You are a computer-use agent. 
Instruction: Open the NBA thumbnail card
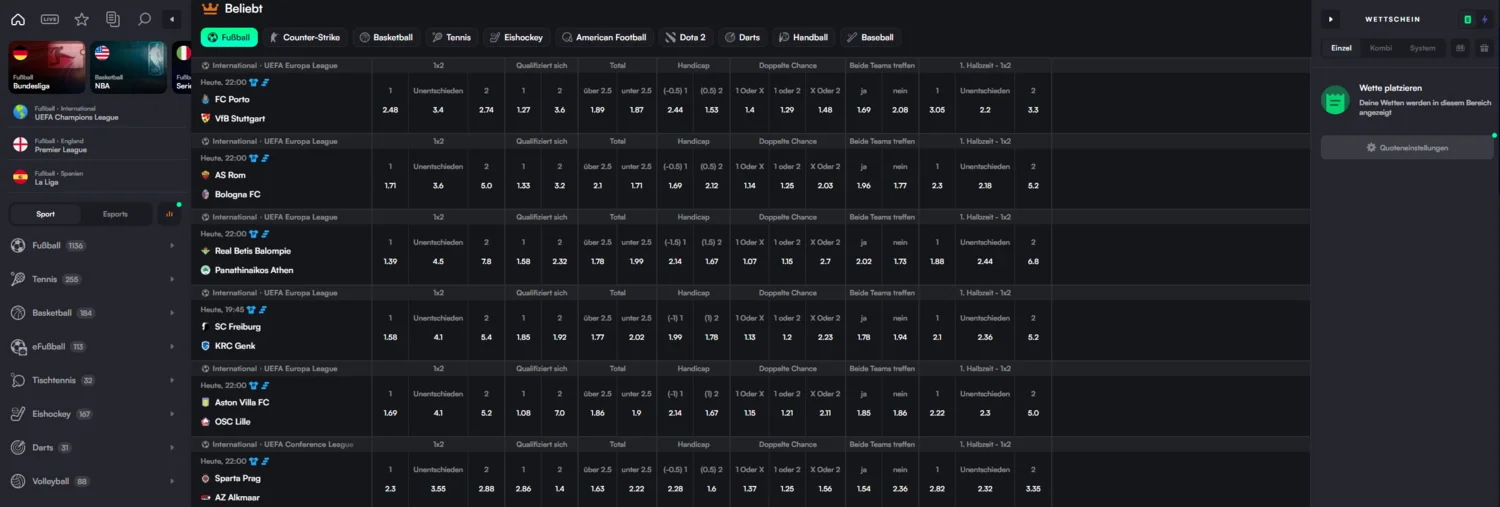click(x=128, y=67)
